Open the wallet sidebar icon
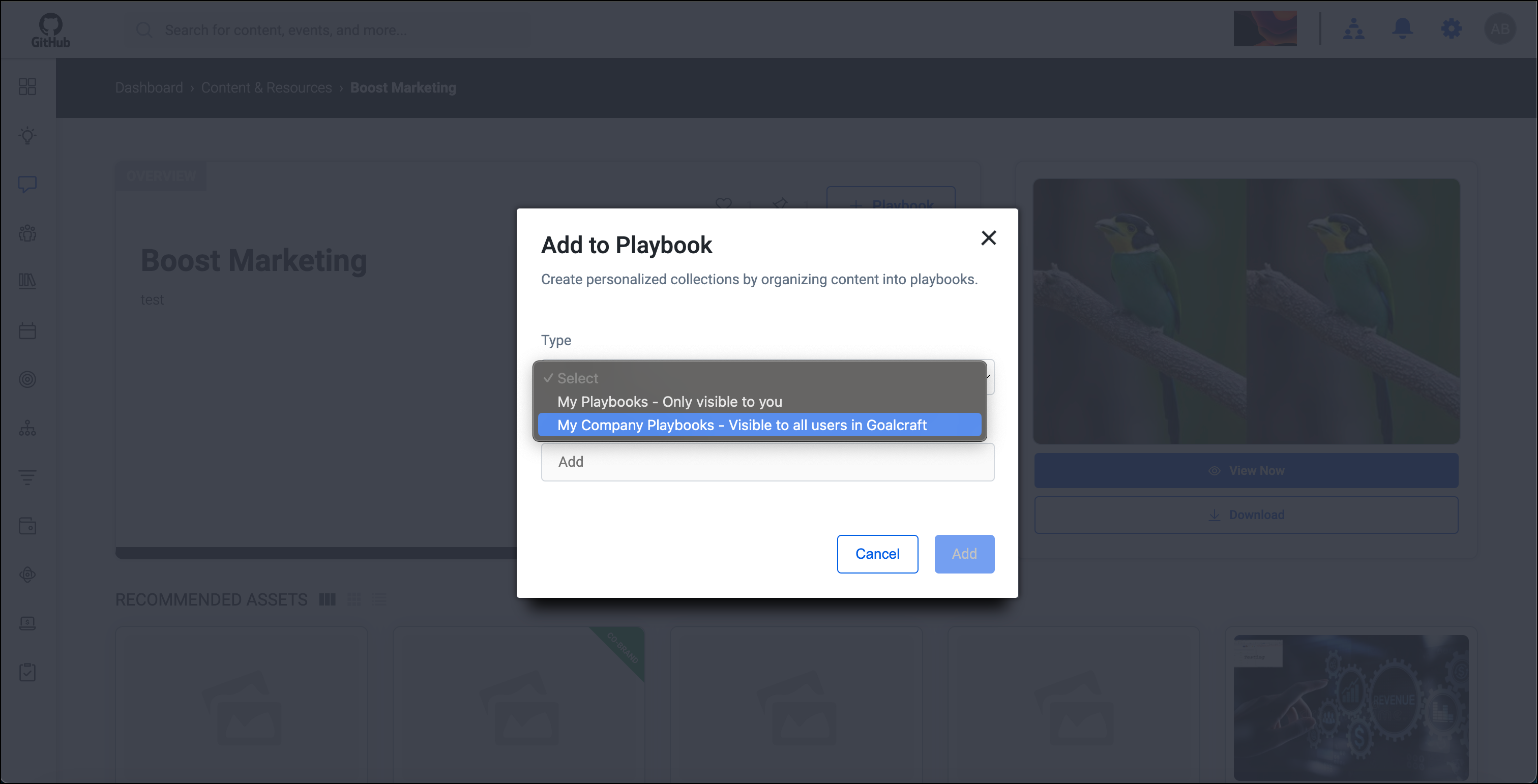 pos(27,526)
